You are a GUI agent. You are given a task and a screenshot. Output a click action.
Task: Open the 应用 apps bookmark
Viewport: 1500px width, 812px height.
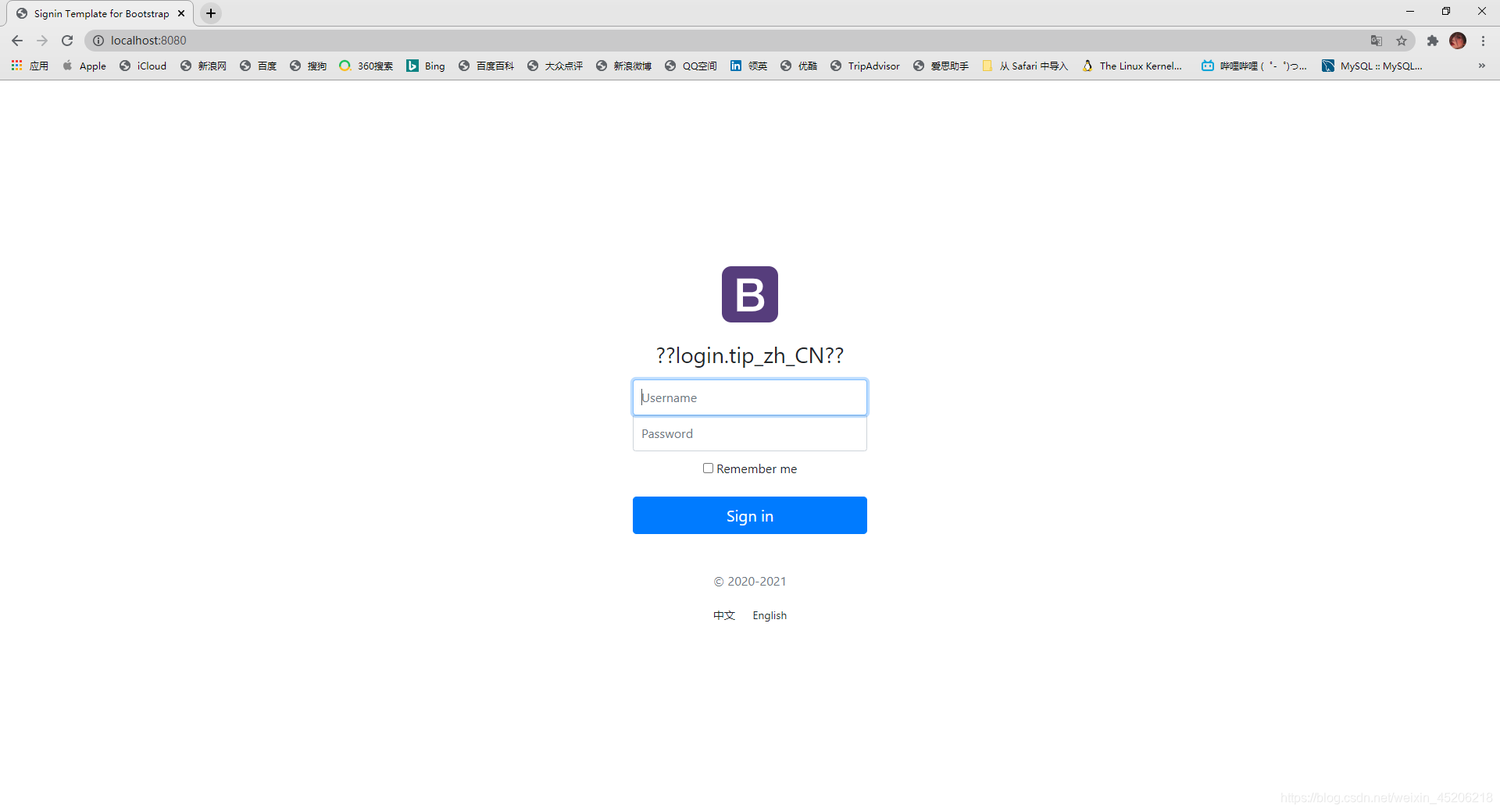30,66
